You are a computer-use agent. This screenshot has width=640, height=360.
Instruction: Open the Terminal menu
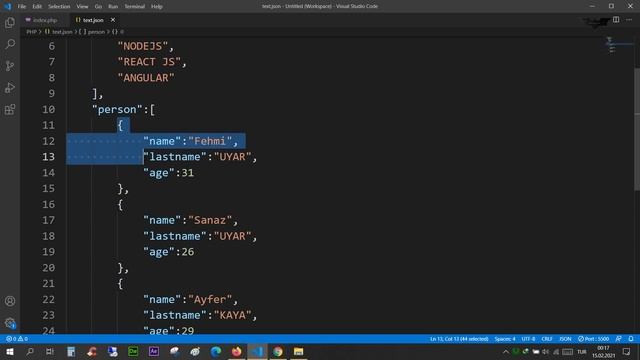coord(135,7)
